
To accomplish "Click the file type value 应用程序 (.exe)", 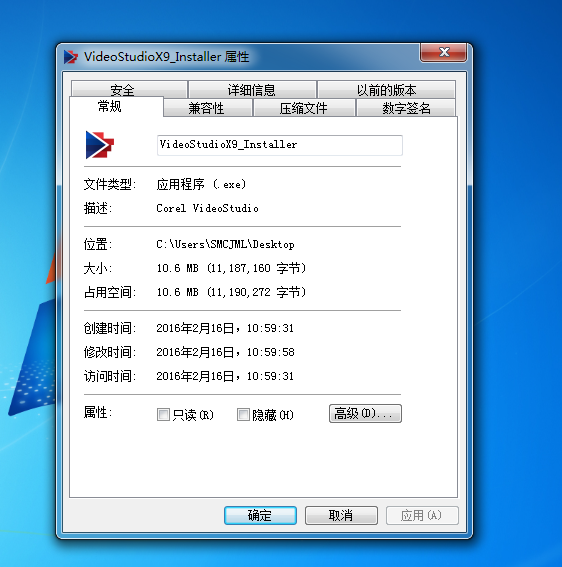I will click(x=201, y=184).
